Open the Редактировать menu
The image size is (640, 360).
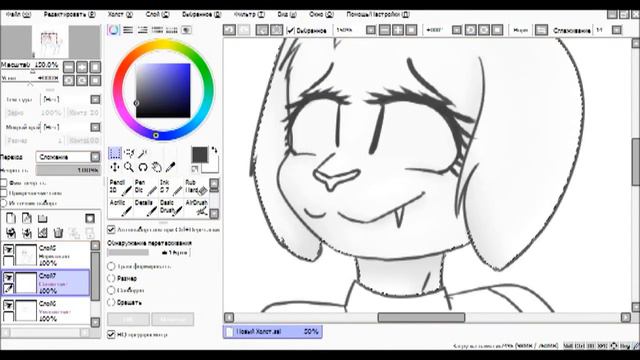point(69,14)
